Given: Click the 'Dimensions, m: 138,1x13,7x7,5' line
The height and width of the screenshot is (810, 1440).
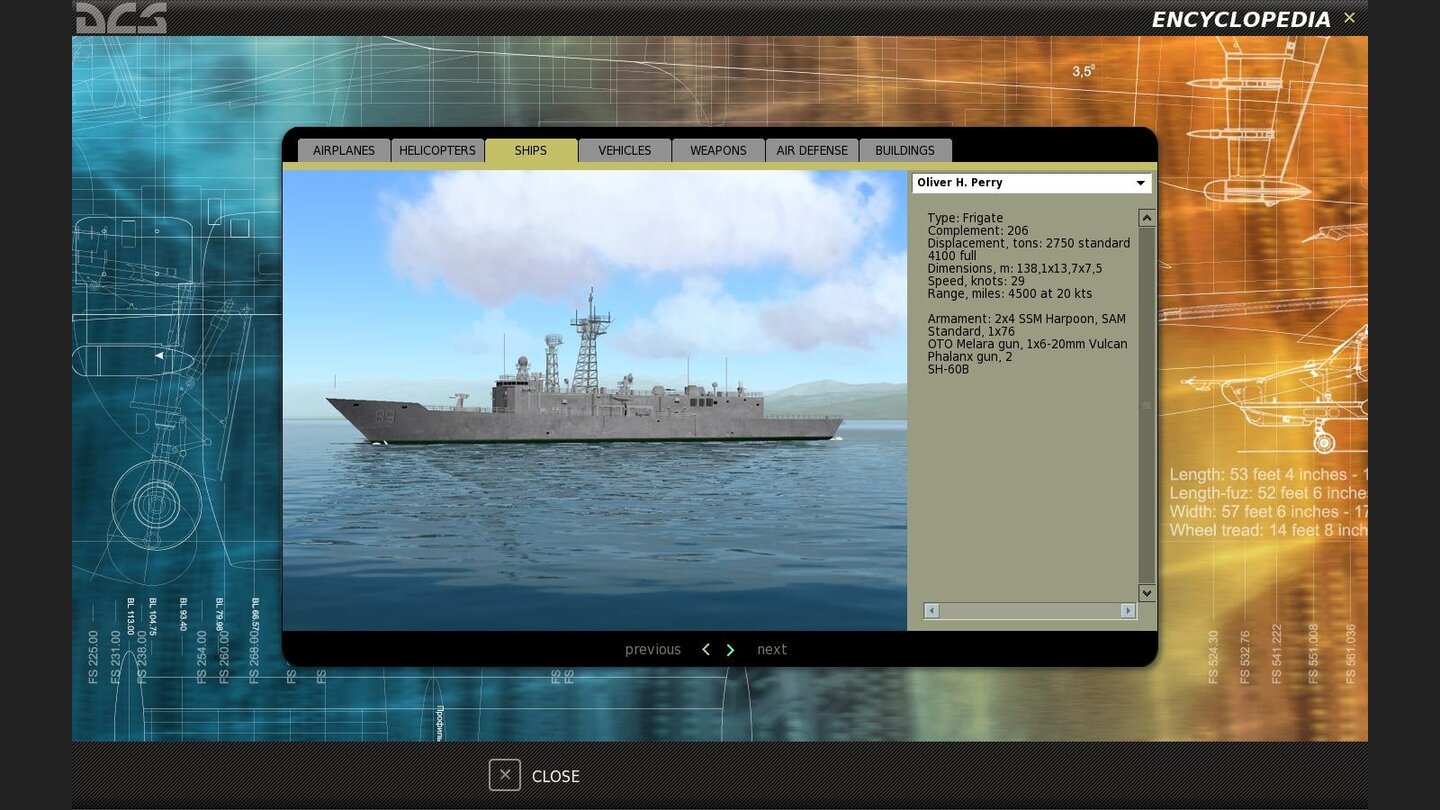Looking at the screenshot, I should click(1015, 268).
